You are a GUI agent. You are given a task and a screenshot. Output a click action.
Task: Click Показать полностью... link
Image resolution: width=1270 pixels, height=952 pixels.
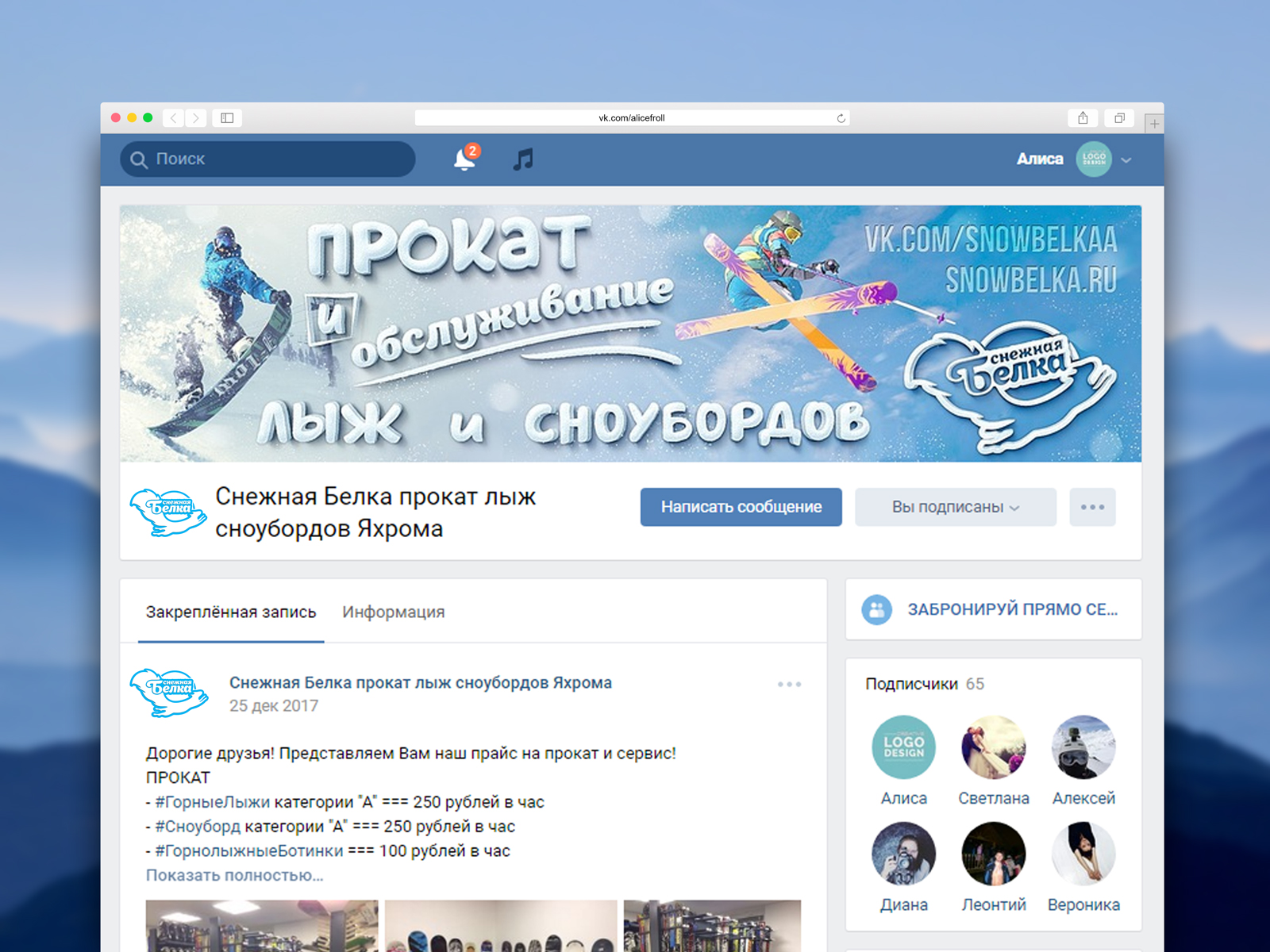tap(234, 875)
